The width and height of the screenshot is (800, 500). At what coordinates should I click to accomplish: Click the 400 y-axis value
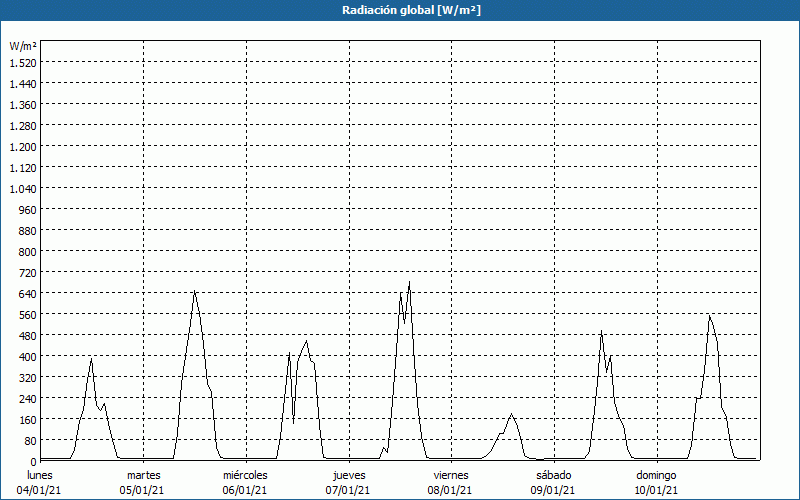pos(28,356)
